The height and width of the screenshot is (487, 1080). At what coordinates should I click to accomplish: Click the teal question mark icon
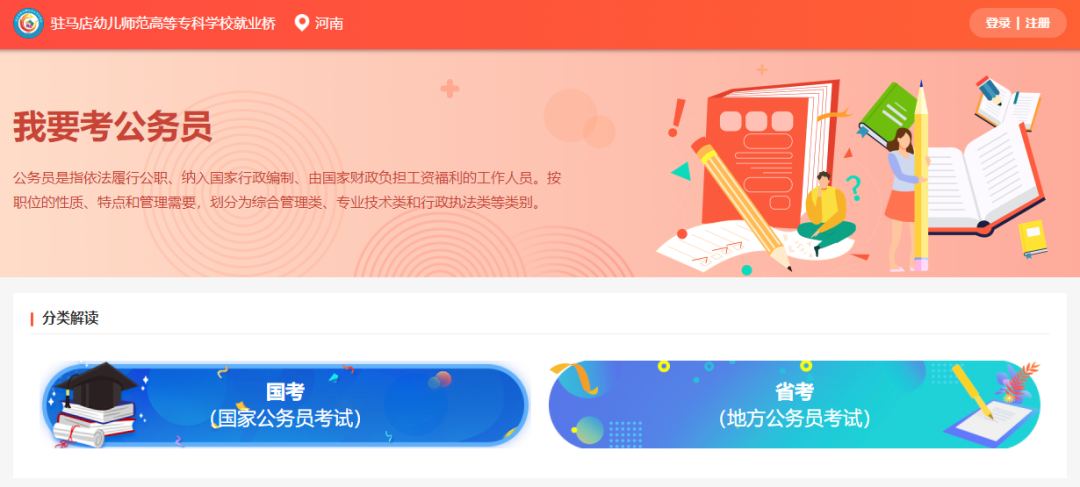(853, 187)
